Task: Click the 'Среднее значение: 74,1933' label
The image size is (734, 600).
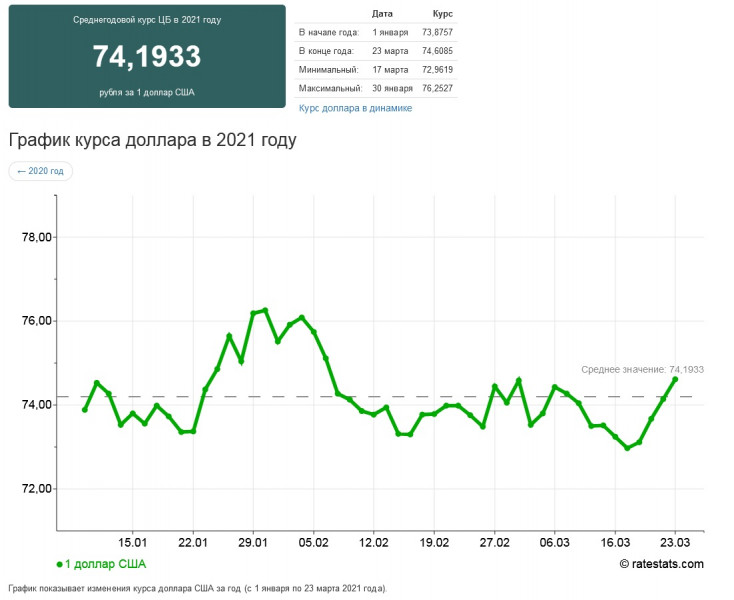Action: pyautogui.click(x=642, y=369)
